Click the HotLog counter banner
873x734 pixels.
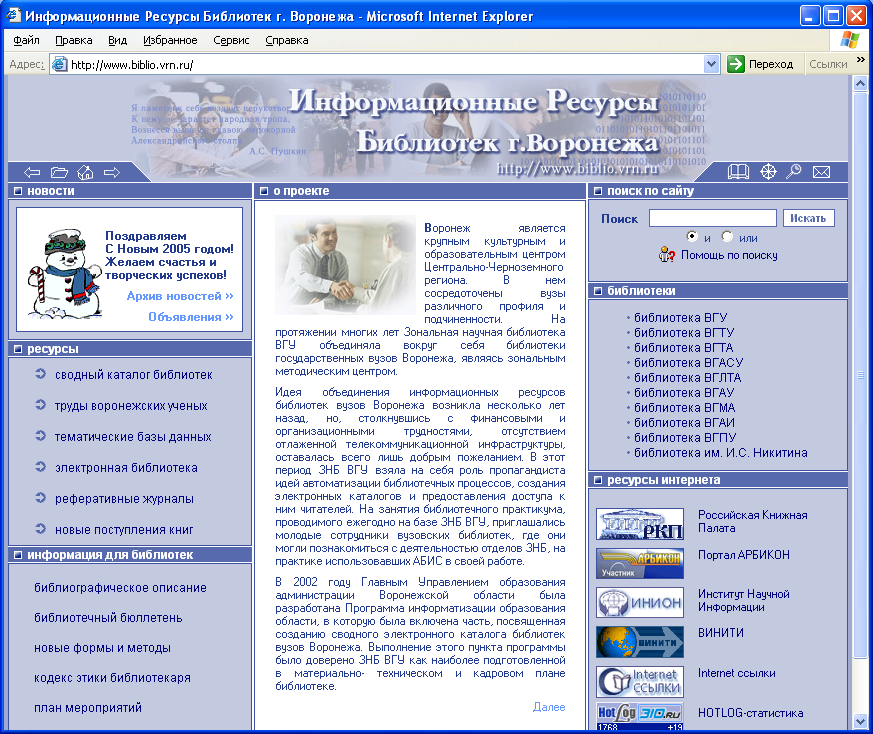(x=640, y=717)
